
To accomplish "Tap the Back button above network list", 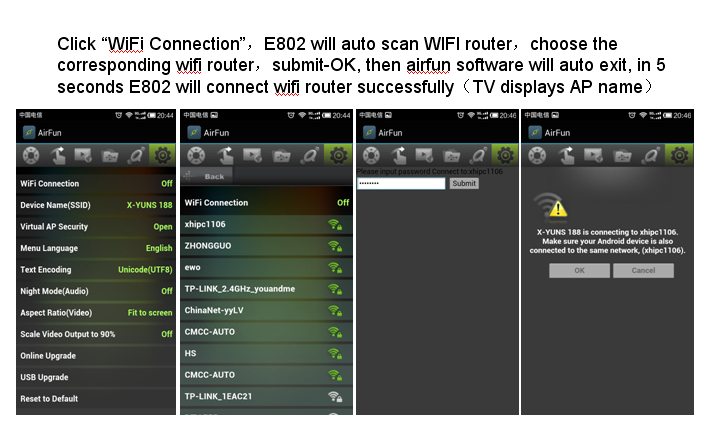I will point(207,176).
